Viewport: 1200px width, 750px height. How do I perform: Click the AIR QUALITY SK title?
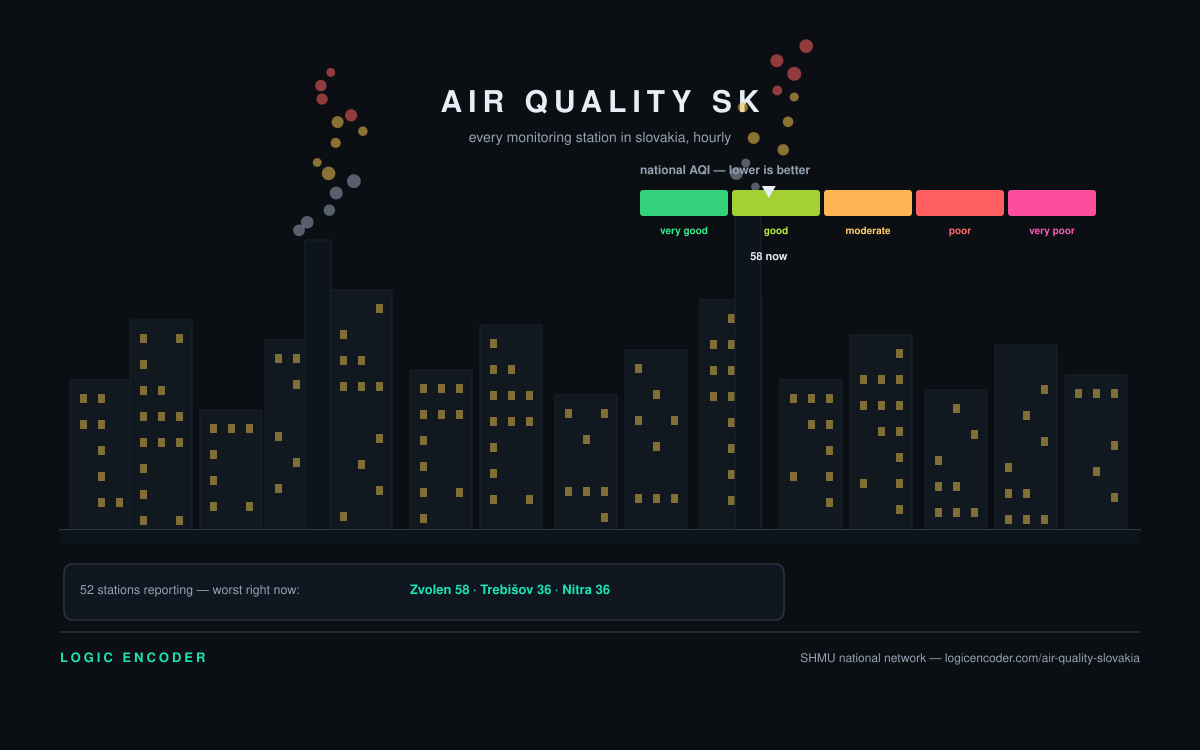click(x=602, y=102)
